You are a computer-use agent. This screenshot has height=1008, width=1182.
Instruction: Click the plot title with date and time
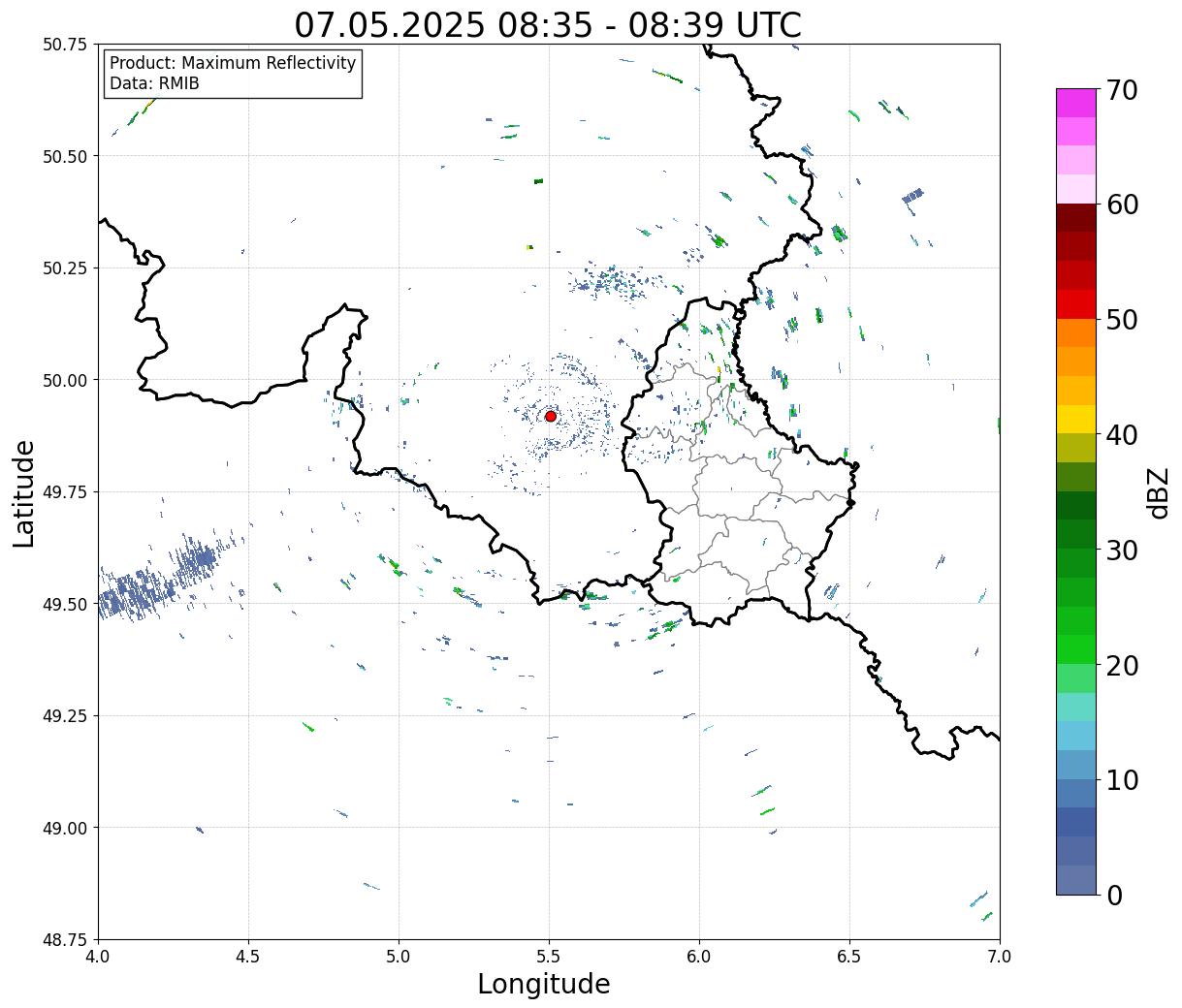click(548, 25)
